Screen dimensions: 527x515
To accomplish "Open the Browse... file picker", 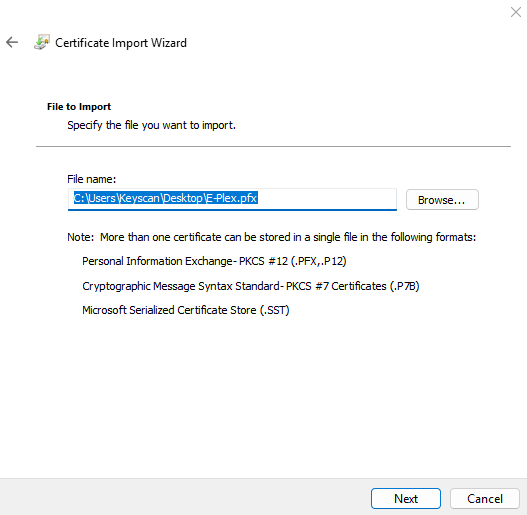I will coord(442,200).
